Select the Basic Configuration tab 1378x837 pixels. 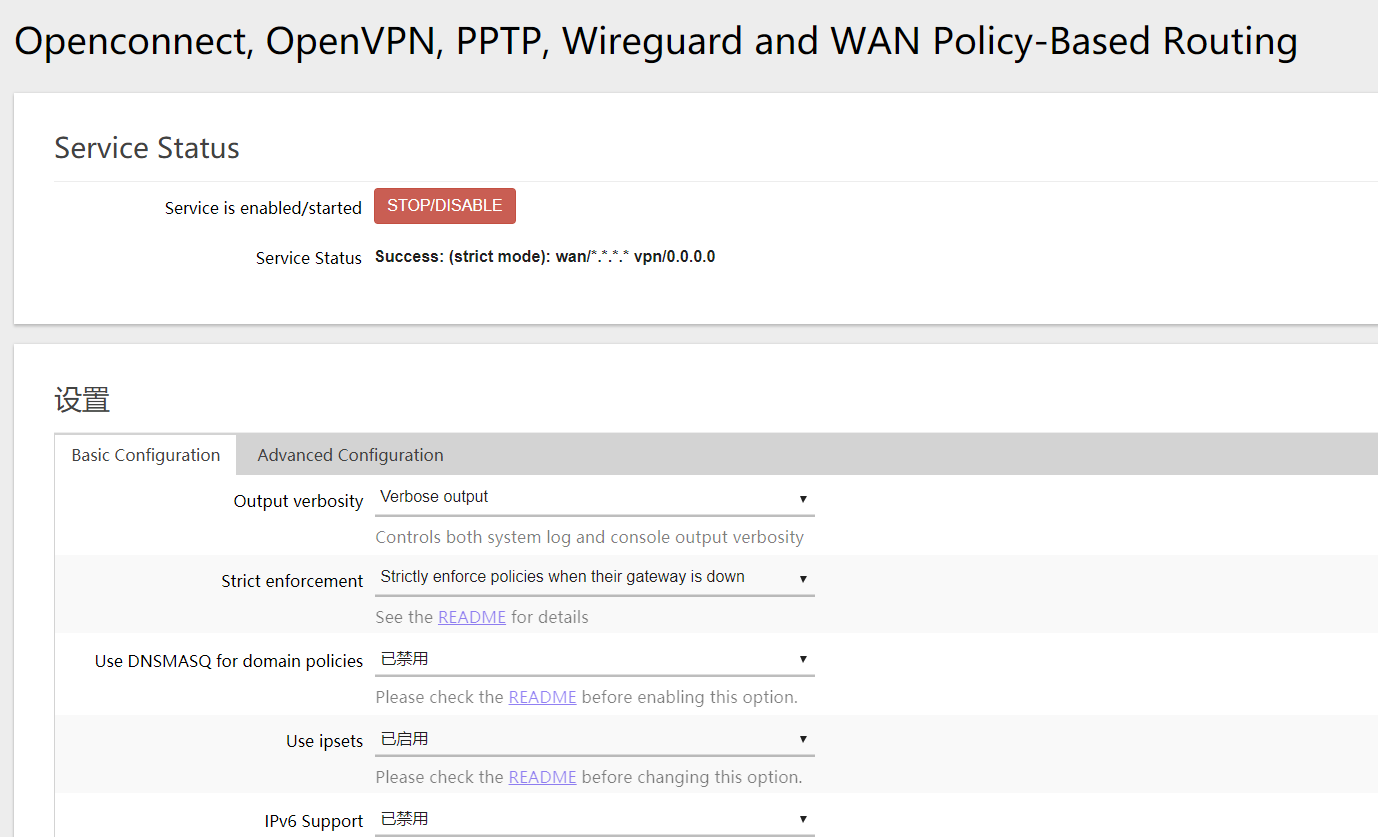pyautogui.click(x=145, y=454)
